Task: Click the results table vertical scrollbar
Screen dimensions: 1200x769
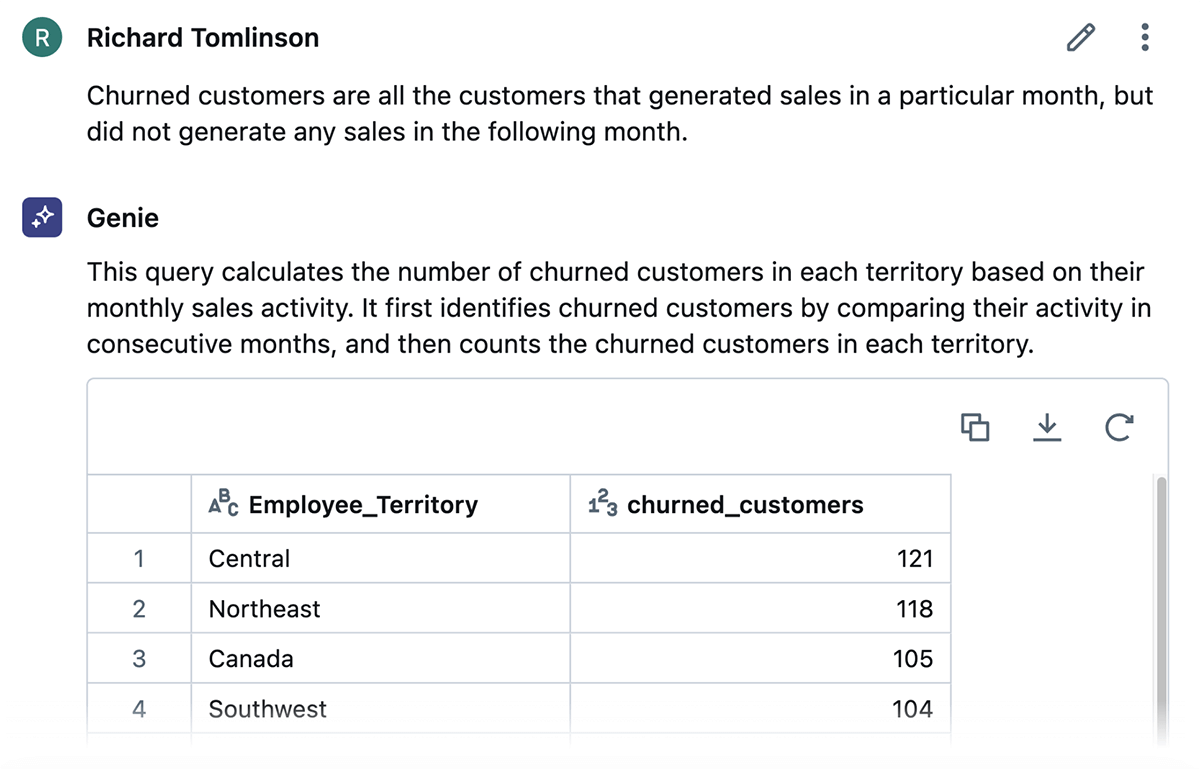Action: (1161, 600)
